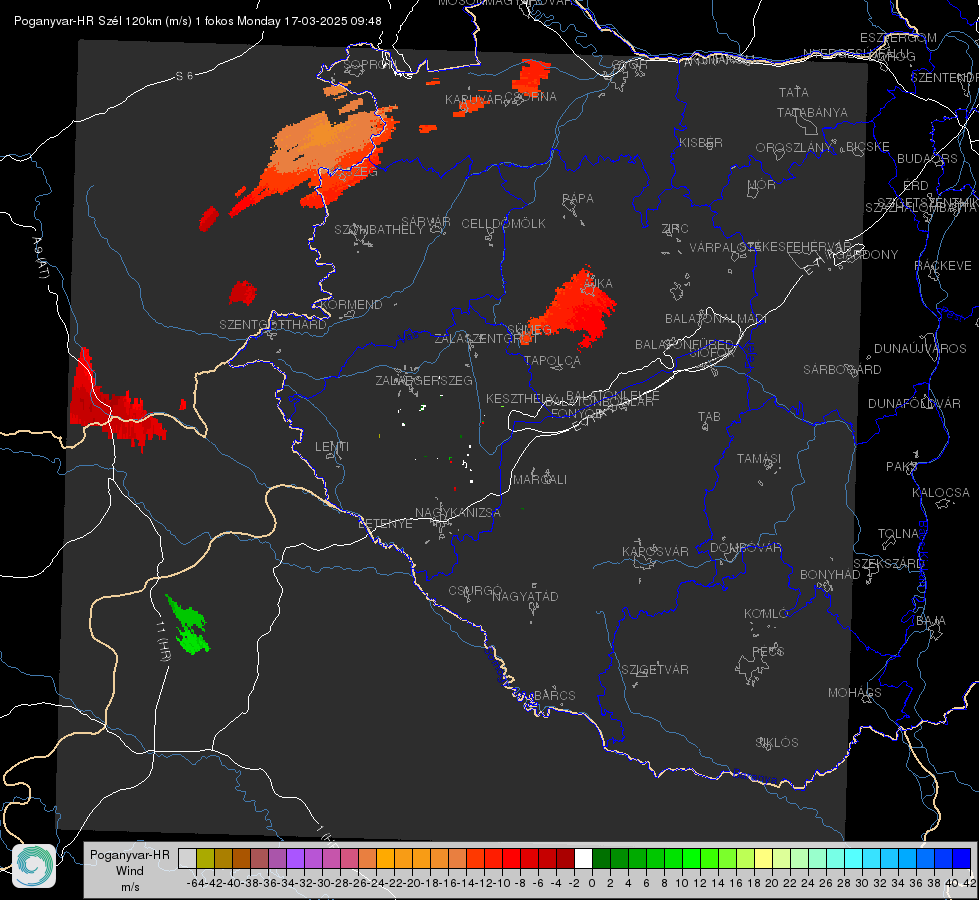Click the TAMASI city label
This screenshot has width=979, height=900.
tap(759, 459)
